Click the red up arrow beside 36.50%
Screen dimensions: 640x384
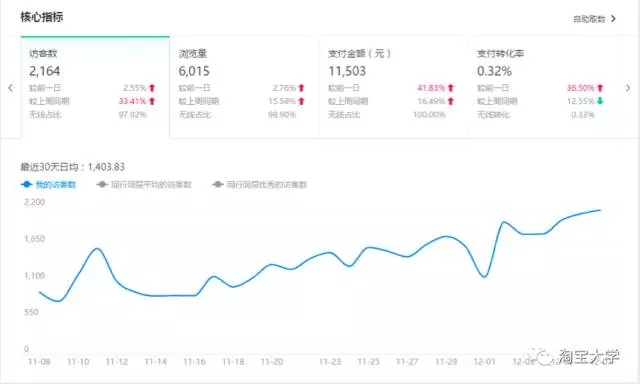[600, 88]
